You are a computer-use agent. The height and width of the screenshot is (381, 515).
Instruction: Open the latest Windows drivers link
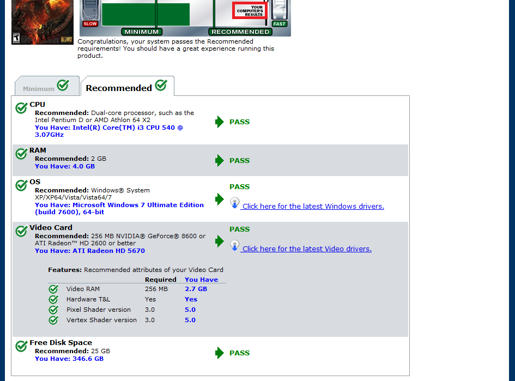313,206
